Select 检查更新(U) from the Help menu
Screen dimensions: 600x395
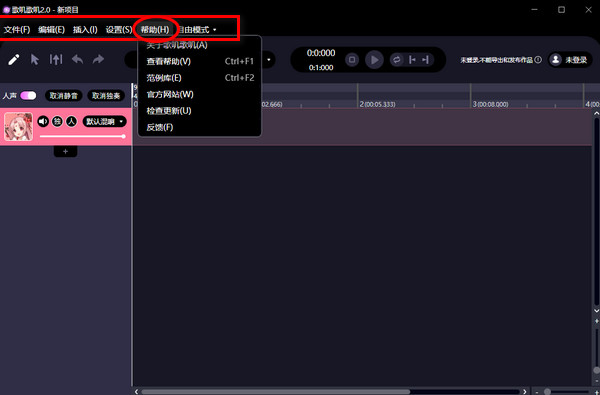pyautogui.click(x=169, y=111)
